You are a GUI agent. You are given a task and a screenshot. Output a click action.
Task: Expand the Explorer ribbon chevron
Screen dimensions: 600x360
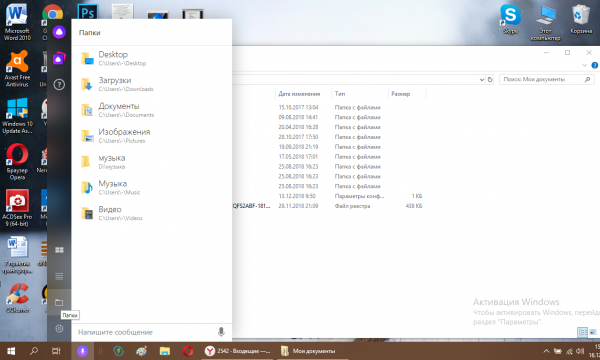pos(584,65)
